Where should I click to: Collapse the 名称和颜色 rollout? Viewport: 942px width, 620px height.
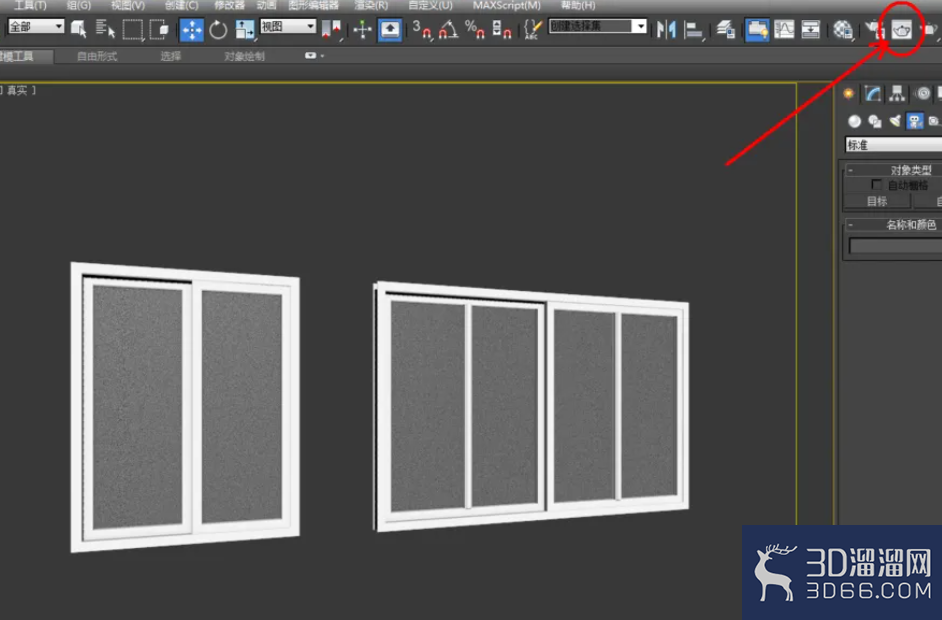(x=893, y=225)
